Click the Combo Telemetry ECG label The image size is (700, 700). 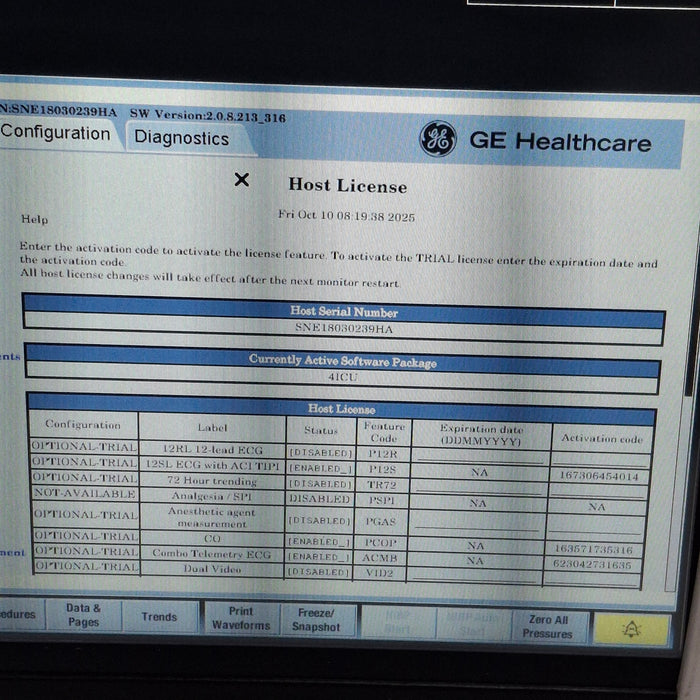coord(212,554)
